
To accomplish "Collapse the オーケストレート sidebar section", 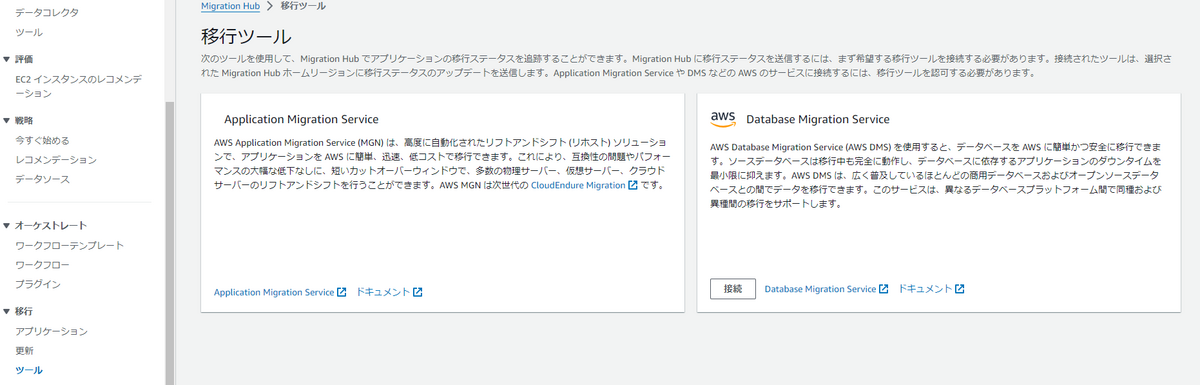I will [8, 226].
